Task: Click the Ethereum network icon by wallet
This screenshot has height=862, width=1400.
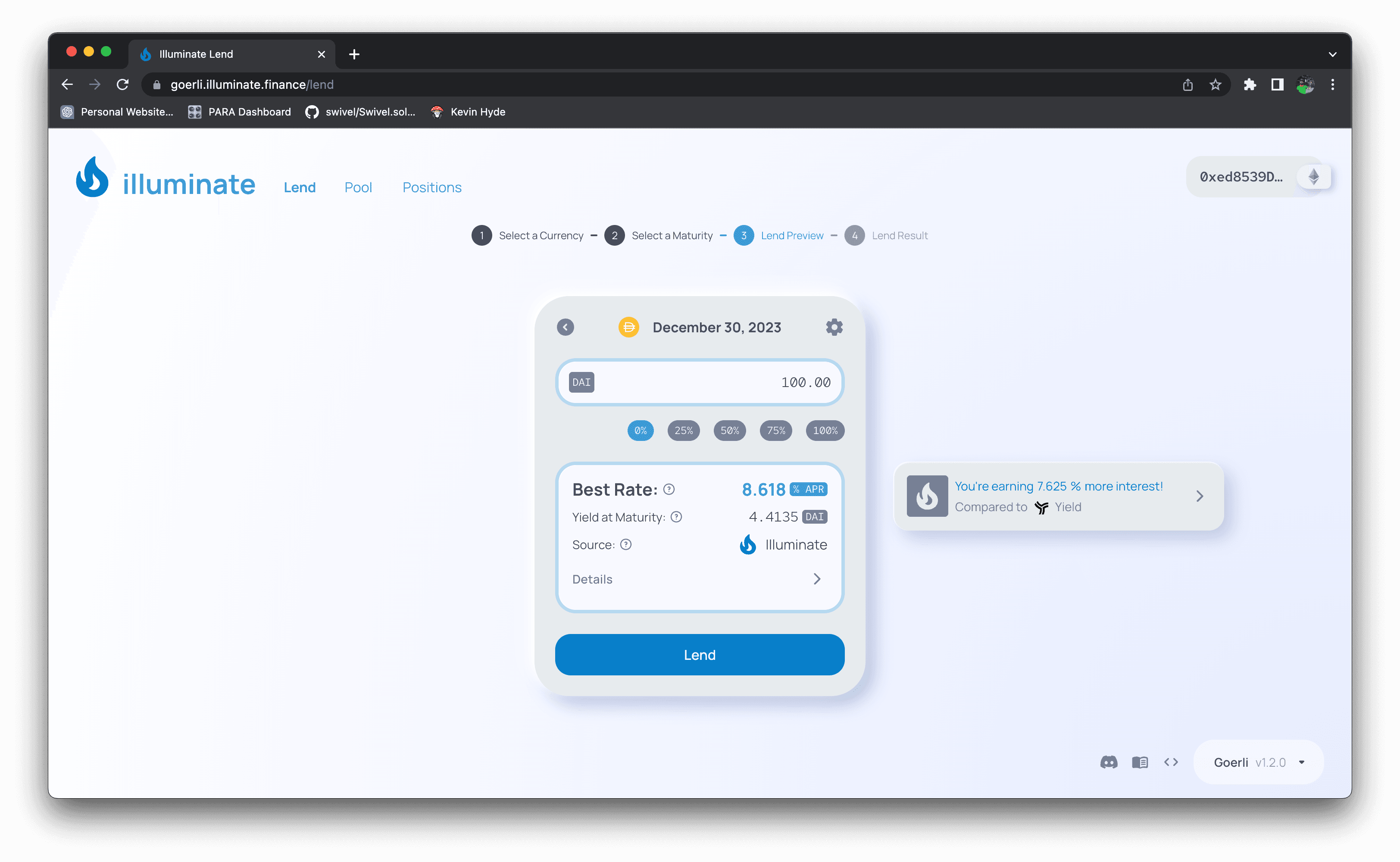Action: pos(1313,177)
